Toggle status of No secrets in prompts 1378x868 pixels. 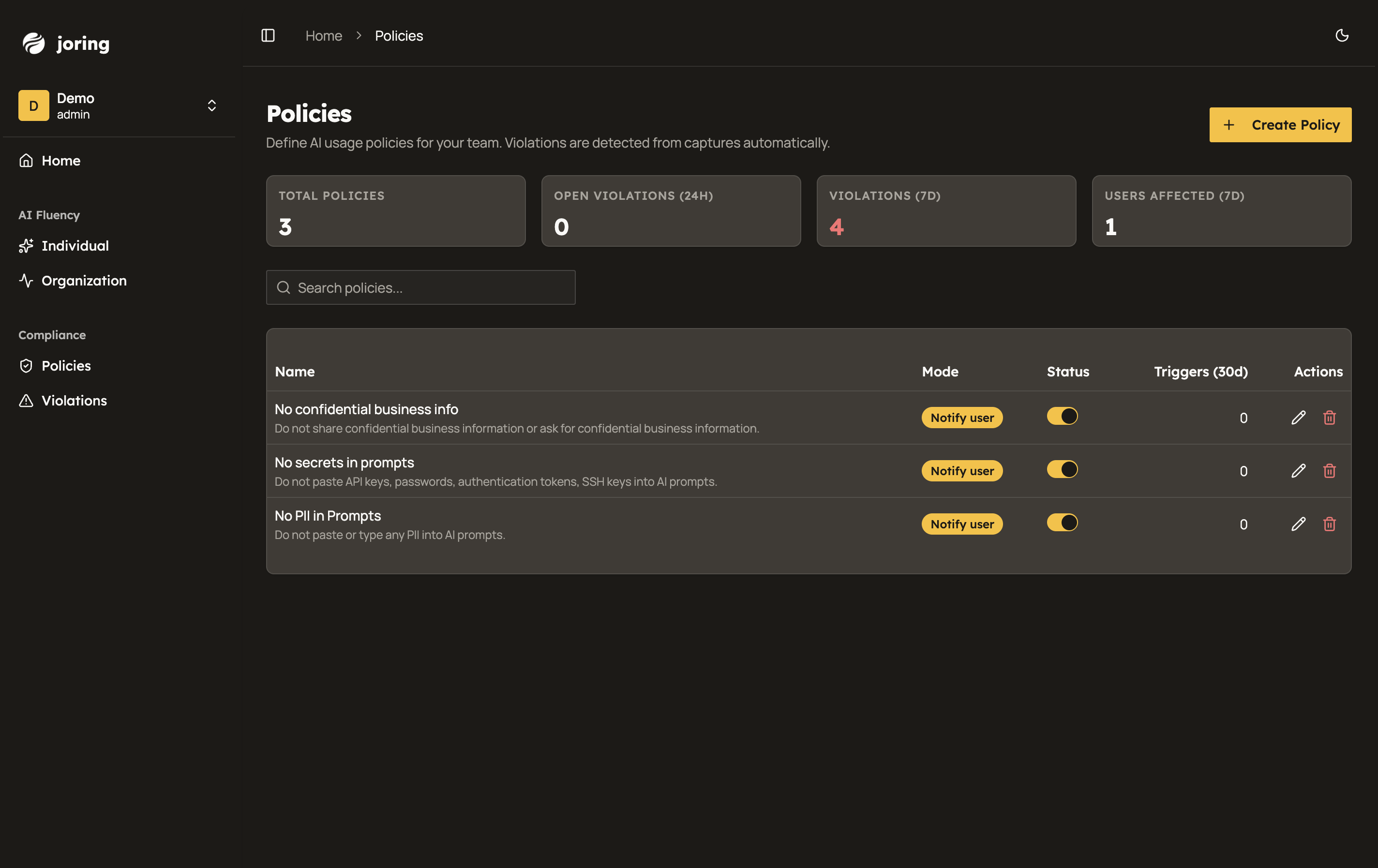(x=1062, y=469)
